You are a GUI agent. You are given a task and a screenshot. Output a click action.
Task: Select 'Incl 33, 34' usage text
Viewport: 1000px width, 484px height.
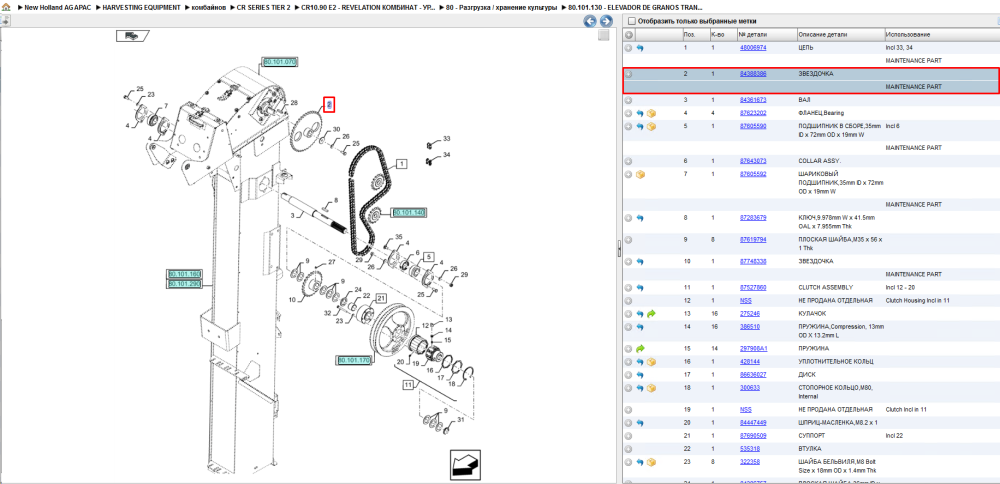(x=900, y=48)
